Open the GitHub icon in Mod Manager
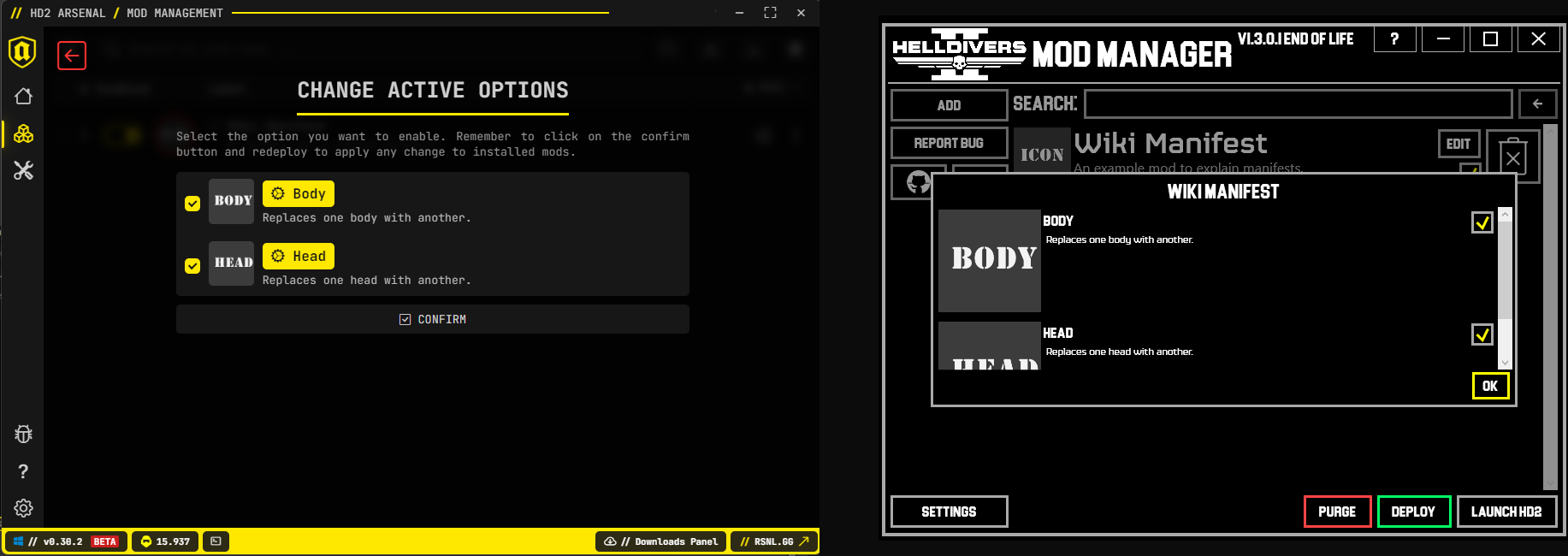Viewport: 1568px width, 556px height. pos(919,182)
